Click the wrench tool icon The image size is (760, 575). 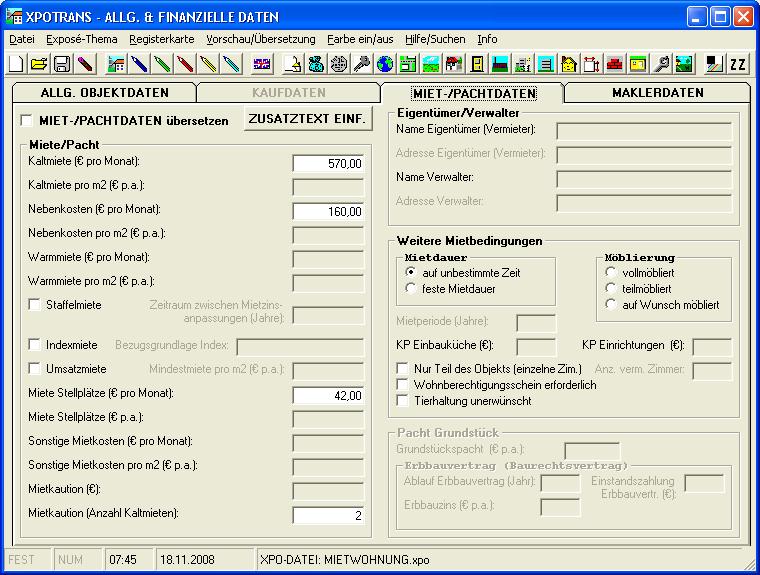coord(661,64)
